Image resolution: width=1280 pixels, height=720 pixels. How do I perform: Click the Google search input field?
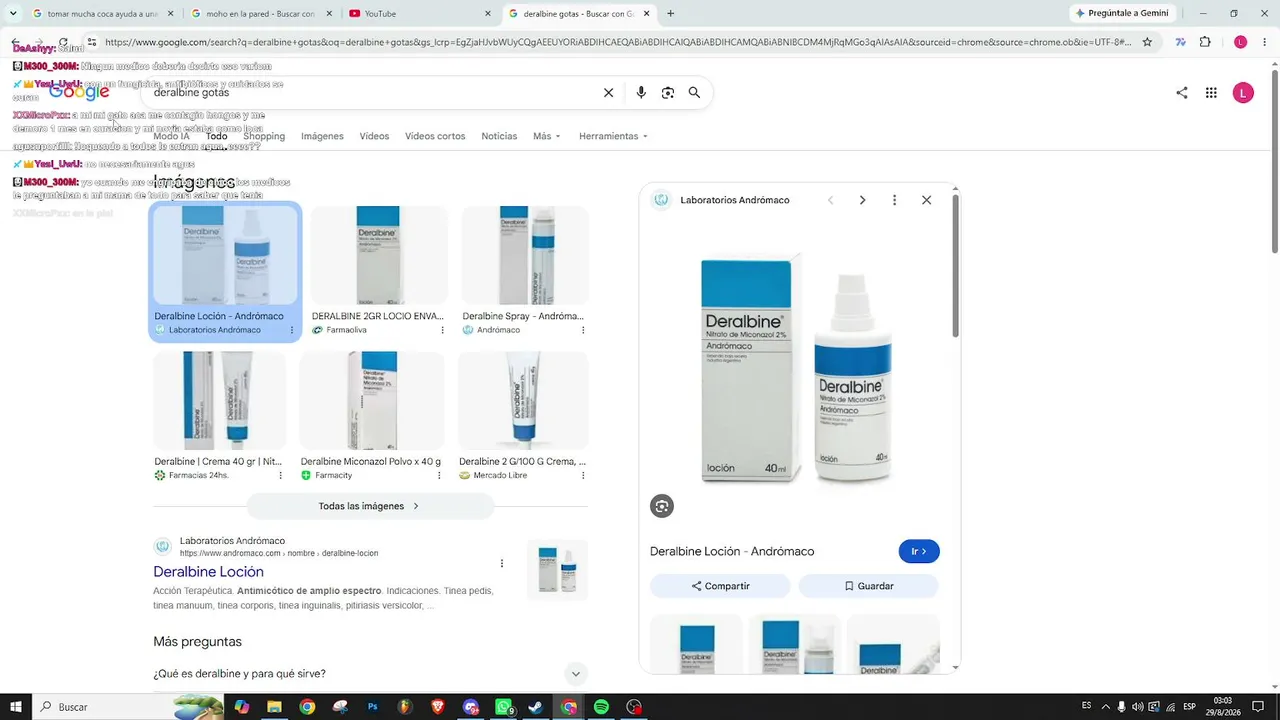pyautogui.click(x=370, y=93)
